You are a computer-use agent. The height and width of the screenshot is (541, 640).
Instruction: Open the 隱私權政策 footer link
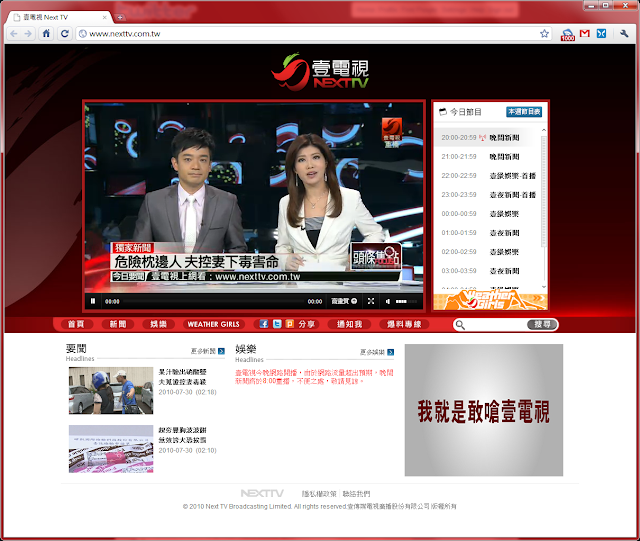(x=319, y=494)
